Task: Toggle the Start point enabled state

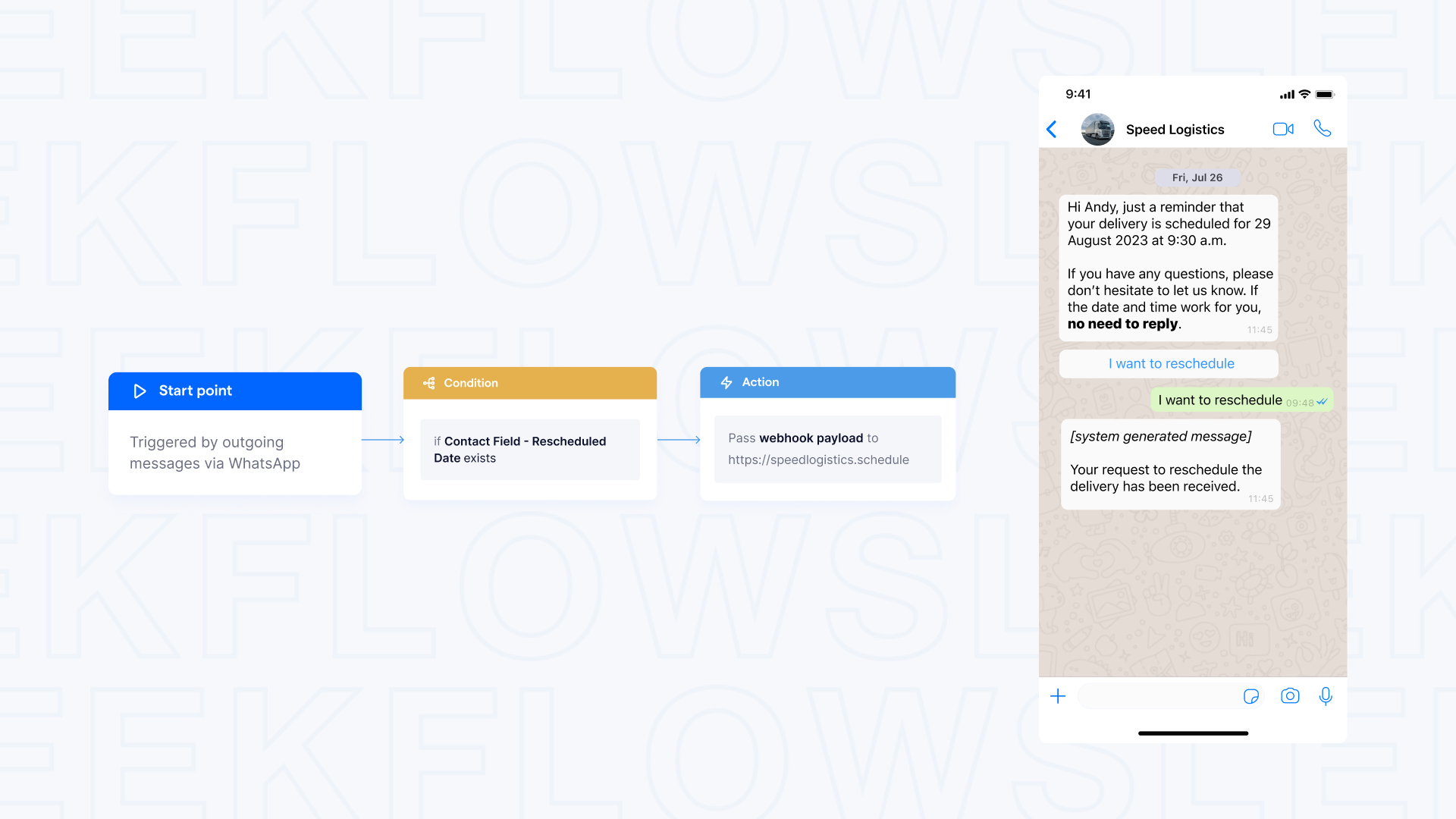Action: tap(140, 390)
